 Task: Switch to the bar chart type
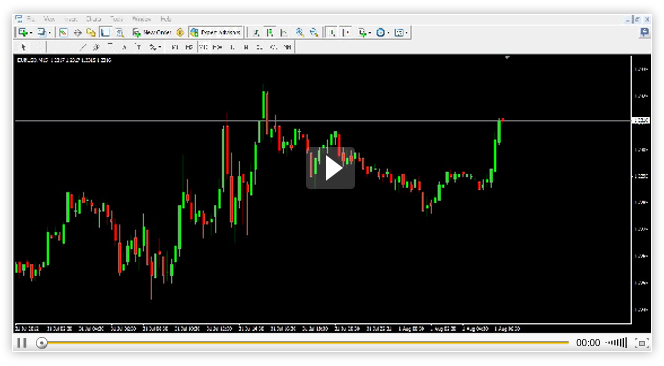[256, 32]
